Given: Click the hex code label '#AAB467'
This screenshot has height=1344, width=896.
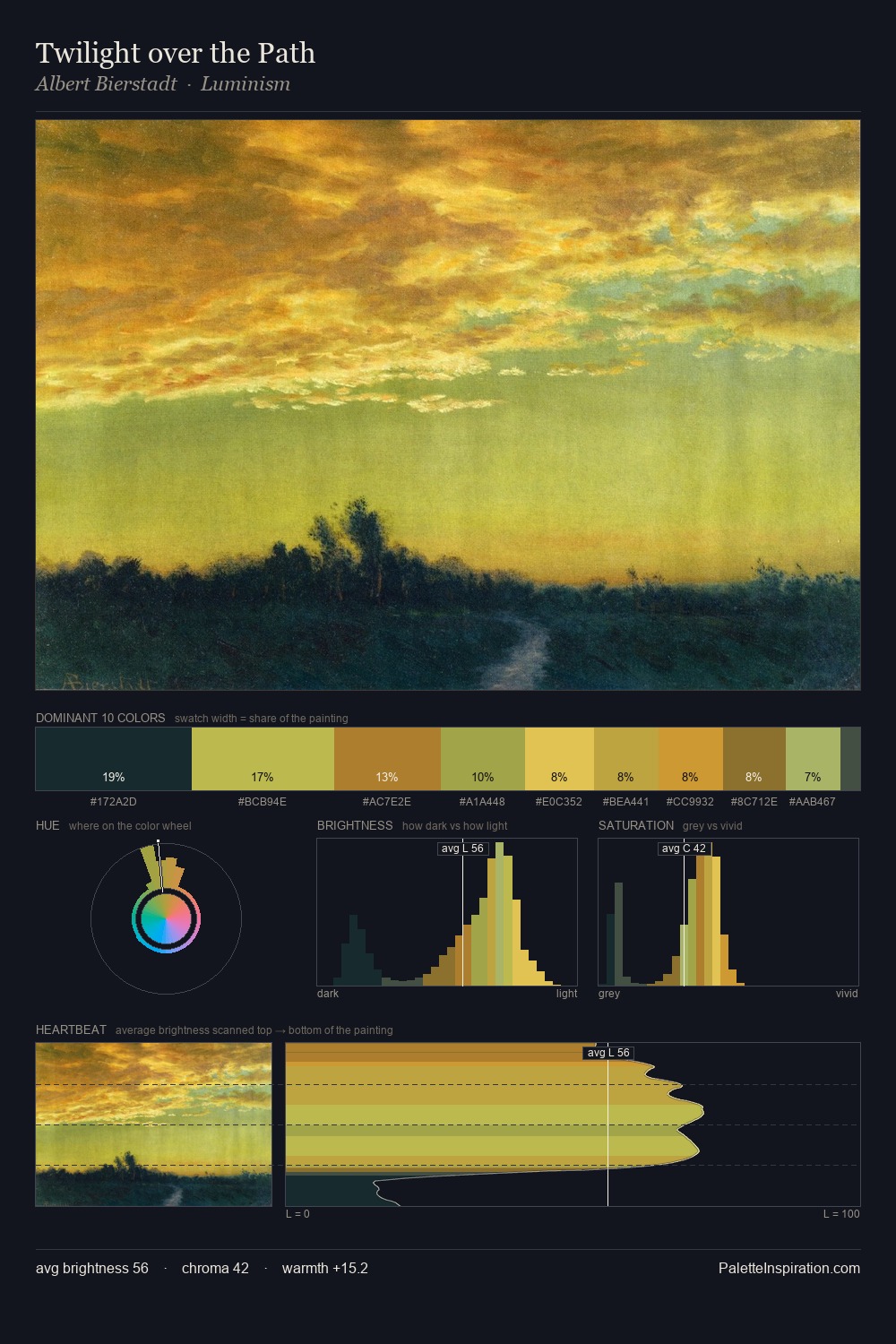Looking at the screenshot, I should coord(812,802).
